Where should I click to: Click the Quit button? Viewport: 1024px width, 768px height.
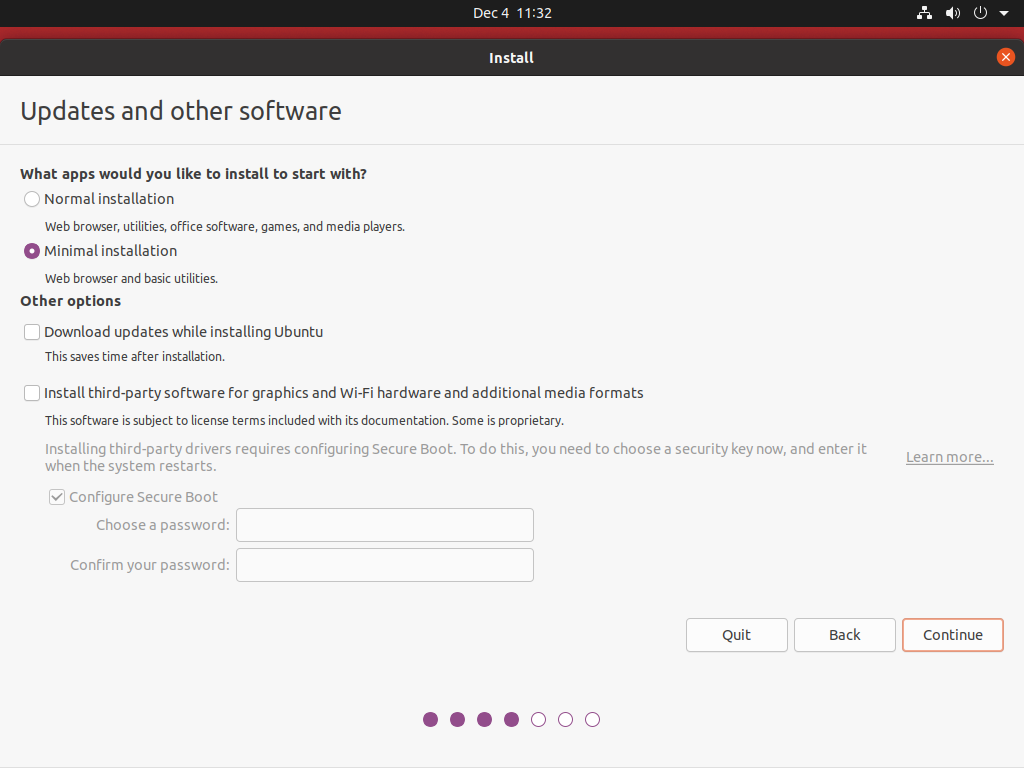point(737,635)
